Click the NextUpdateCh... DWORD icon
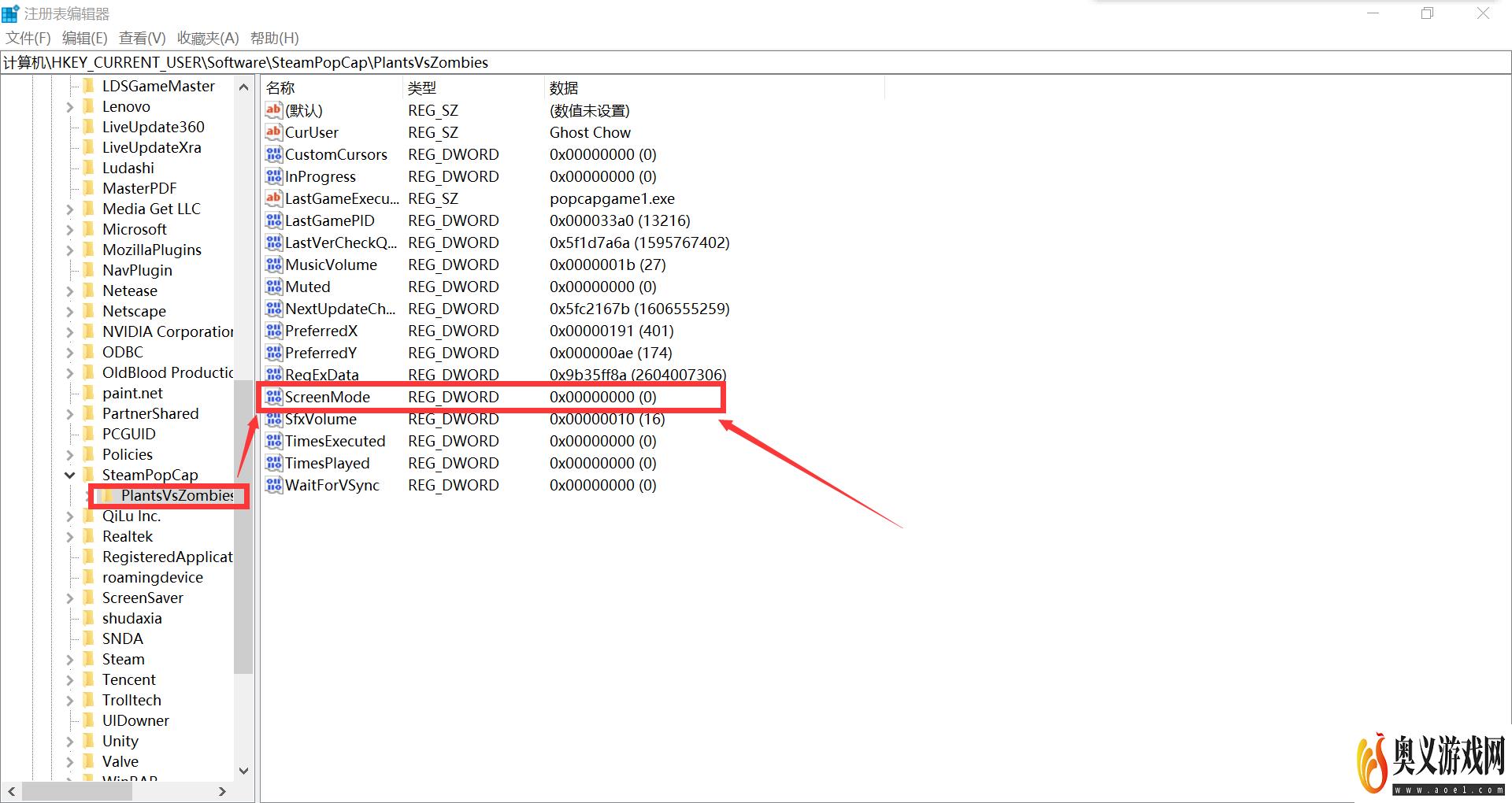 coord(273,309)
